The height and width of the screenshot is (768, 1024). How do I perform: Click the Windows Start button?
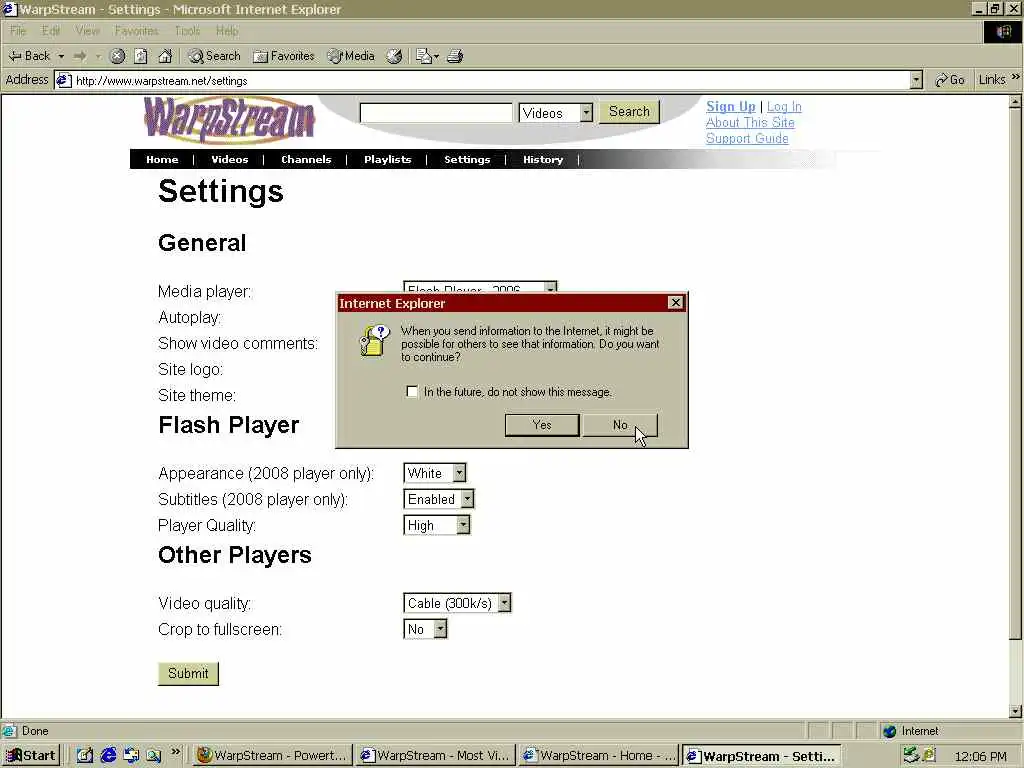pos(31,756)
